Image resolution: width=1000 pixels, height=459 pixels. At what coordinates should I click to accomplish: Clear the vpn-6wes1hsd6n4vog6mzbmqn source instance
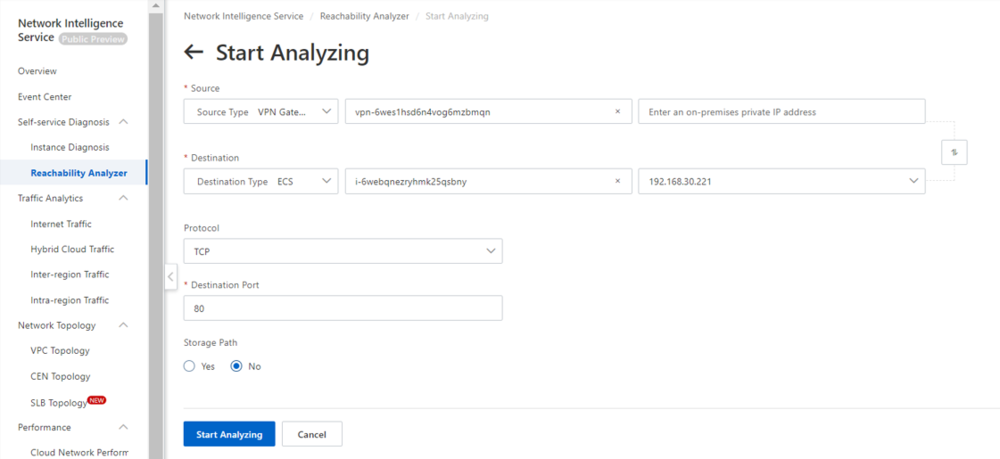[x=617, y=112]
